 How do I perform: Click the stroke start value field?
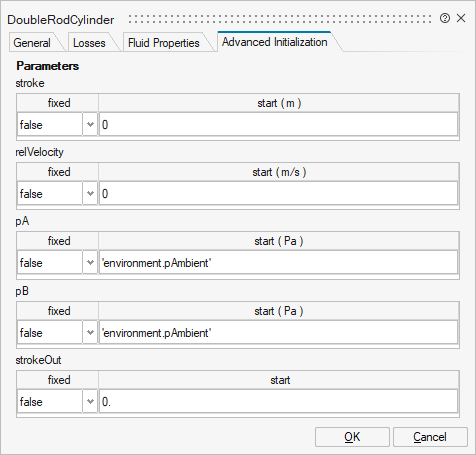click(x=278, y=124)
